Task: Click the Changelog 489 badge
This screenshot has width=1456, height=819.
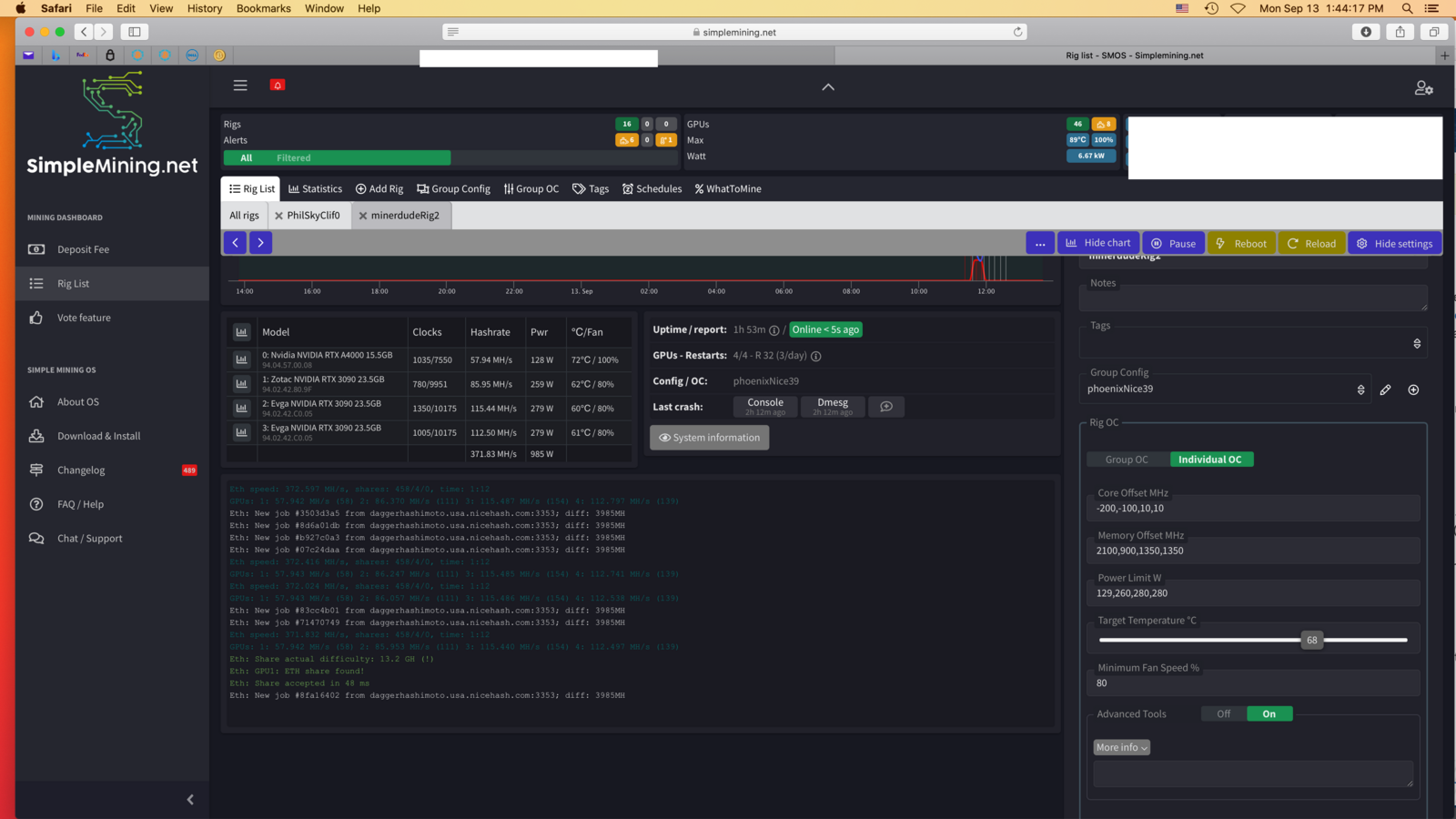Action: (x=189, y=470)
